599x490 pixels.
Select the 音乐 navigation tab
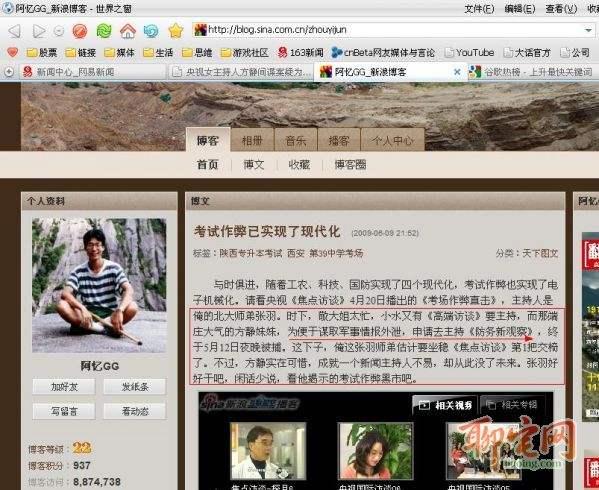[x=296, y=140]
